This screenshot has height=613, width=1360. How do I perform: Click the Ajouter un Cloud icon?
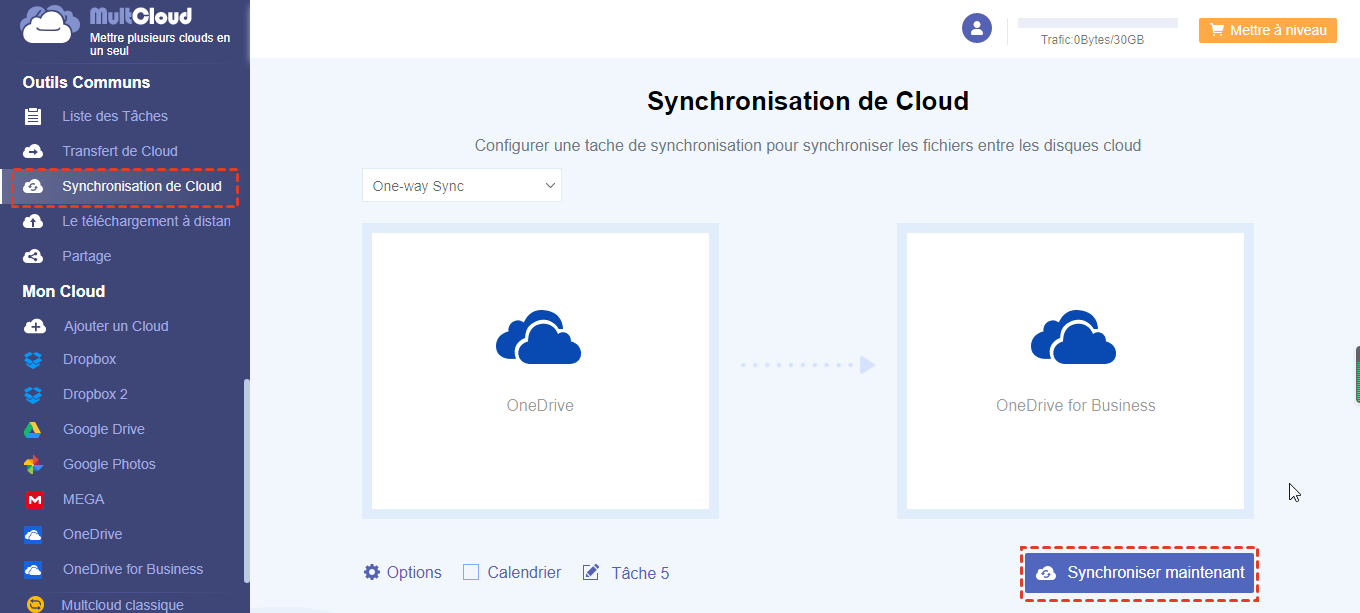34,327
